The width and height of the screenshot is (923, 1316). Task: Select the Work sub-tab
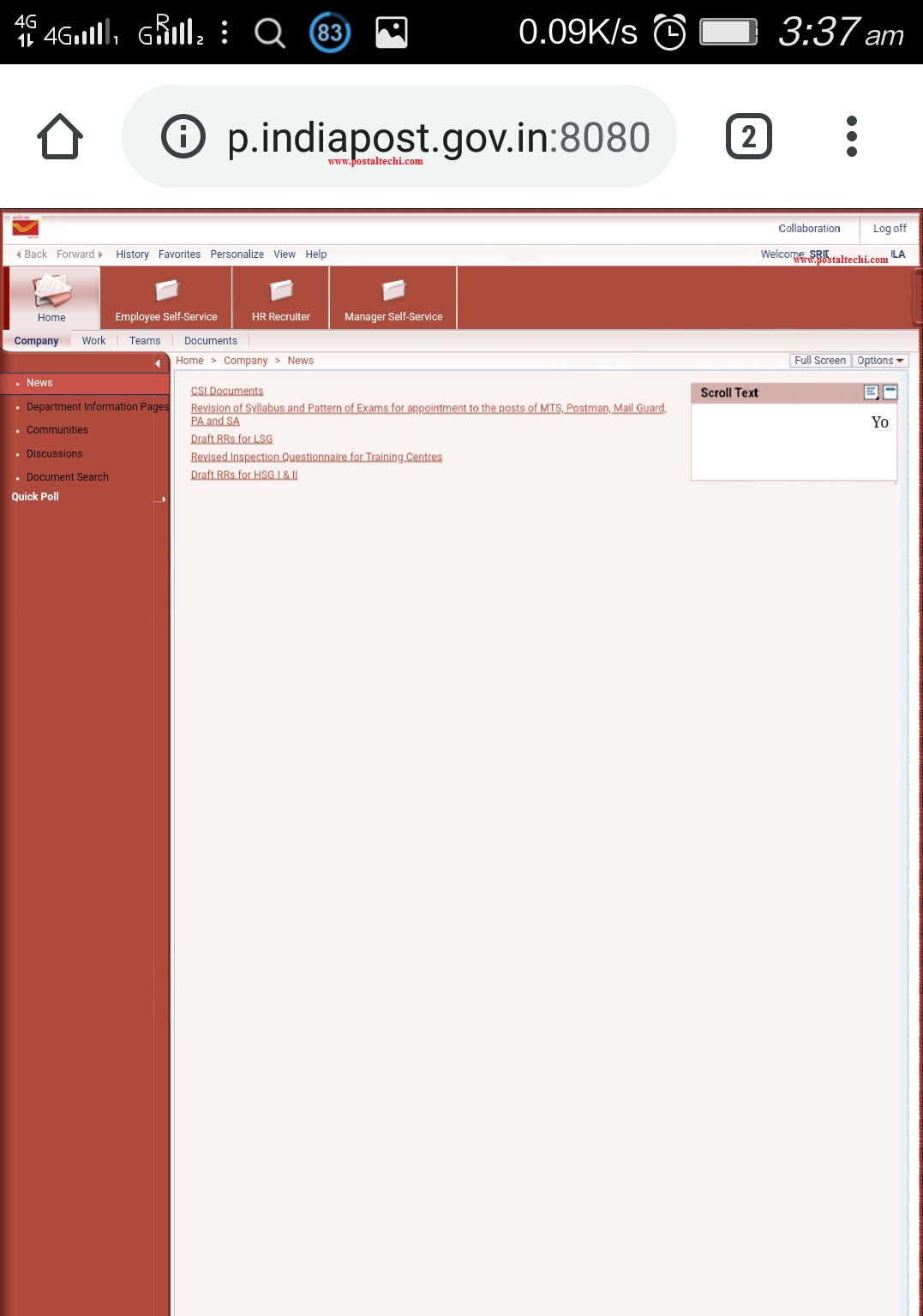(93, 341)
